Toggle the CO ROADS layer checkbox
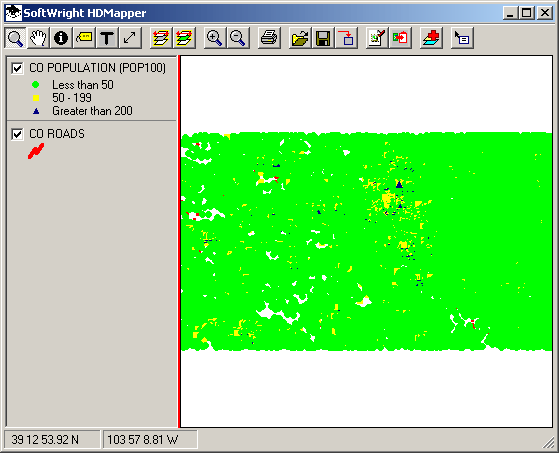Image resolution: width=559 pixels, height=453 pixels. pyautogui.click(x=17, y=134)
